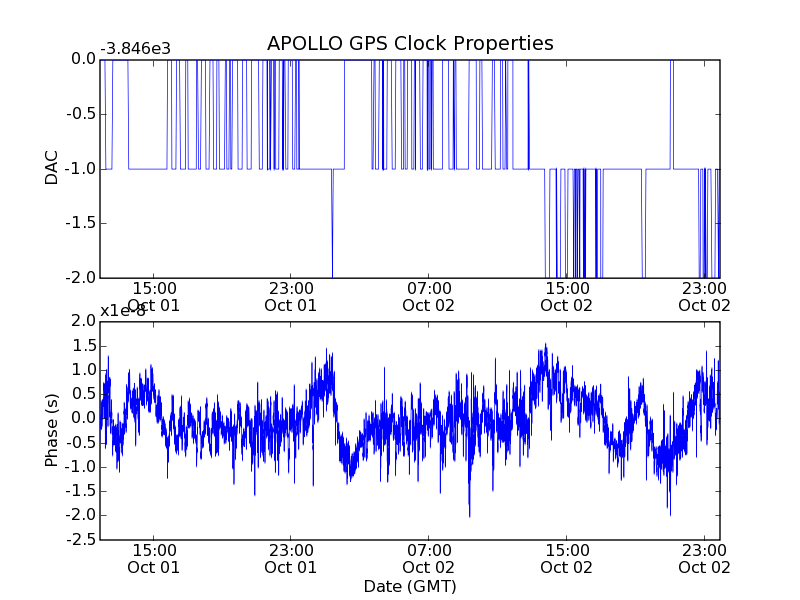Click DAC plot y-tick '0.0'
Screen dimensions: 800x600
tap(83, 59)
